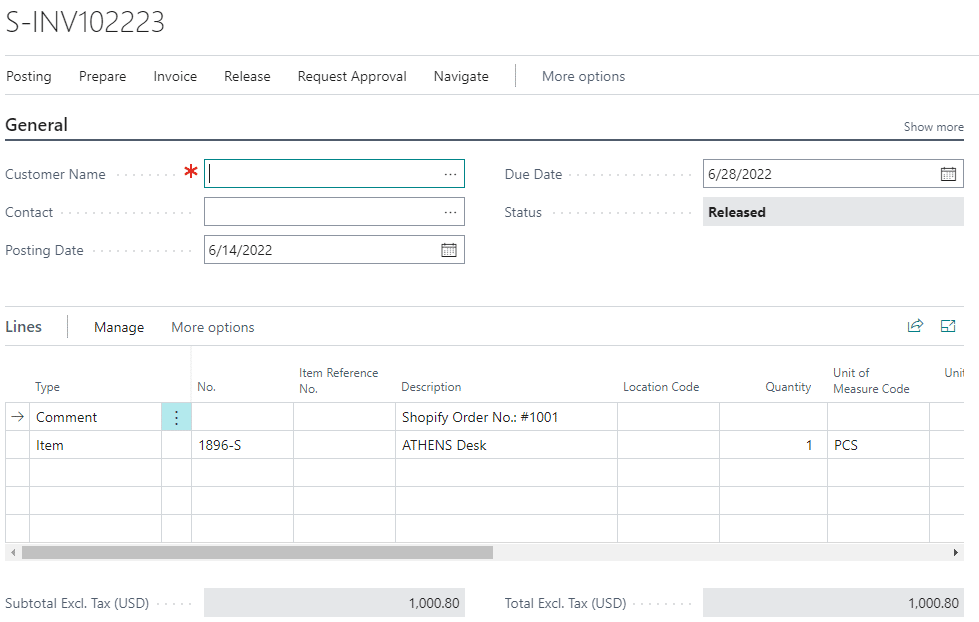Click the Status field label
The height and width of the screenshot is (622, 979).
click(523, 212)
